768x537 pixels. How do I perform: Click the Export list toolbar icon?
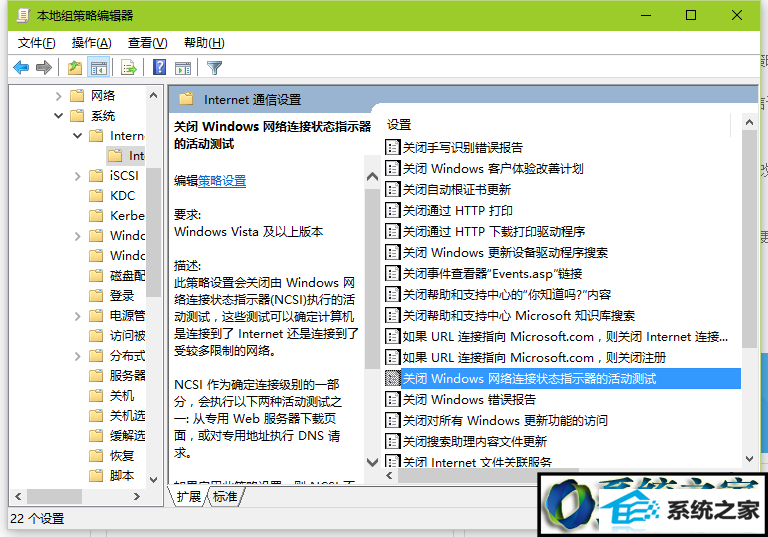[129, 68]
